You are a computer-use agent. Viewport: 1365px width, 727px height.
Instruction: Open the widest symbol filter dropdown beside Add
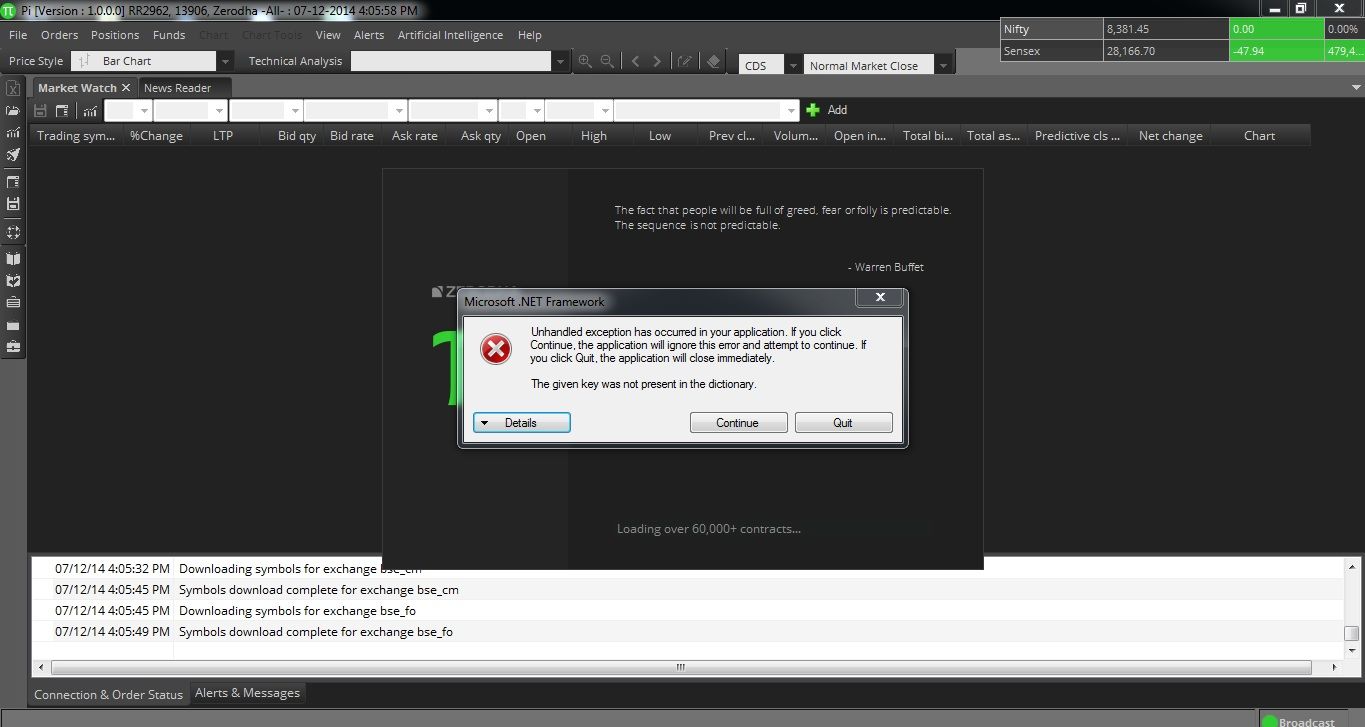tap(793, 110)
